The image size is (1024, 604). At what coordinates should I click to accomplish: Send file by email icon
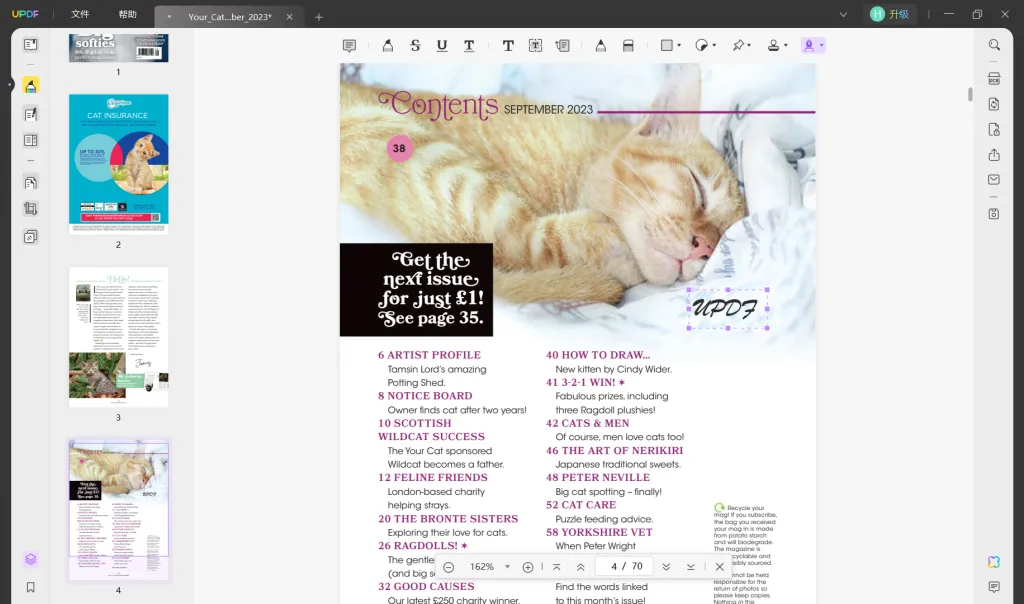[x=994, y=180]
